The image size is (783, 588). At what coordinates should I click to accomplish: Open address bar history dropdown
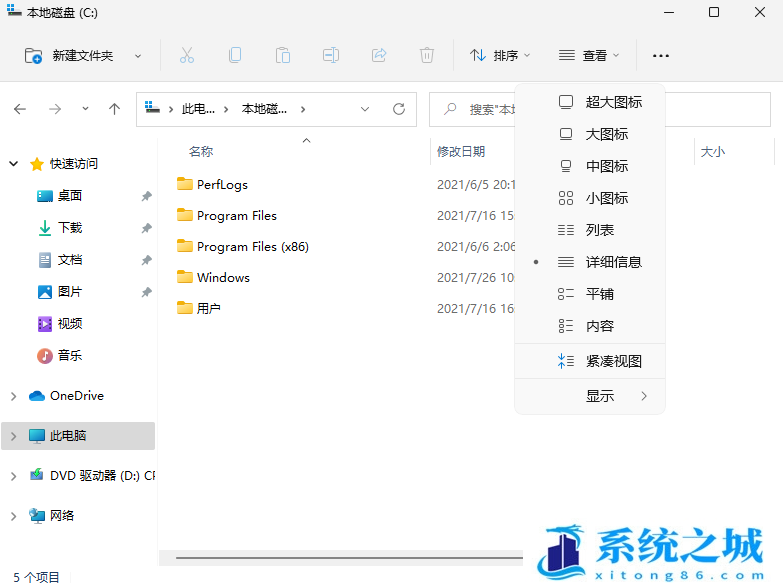point(365,109)
